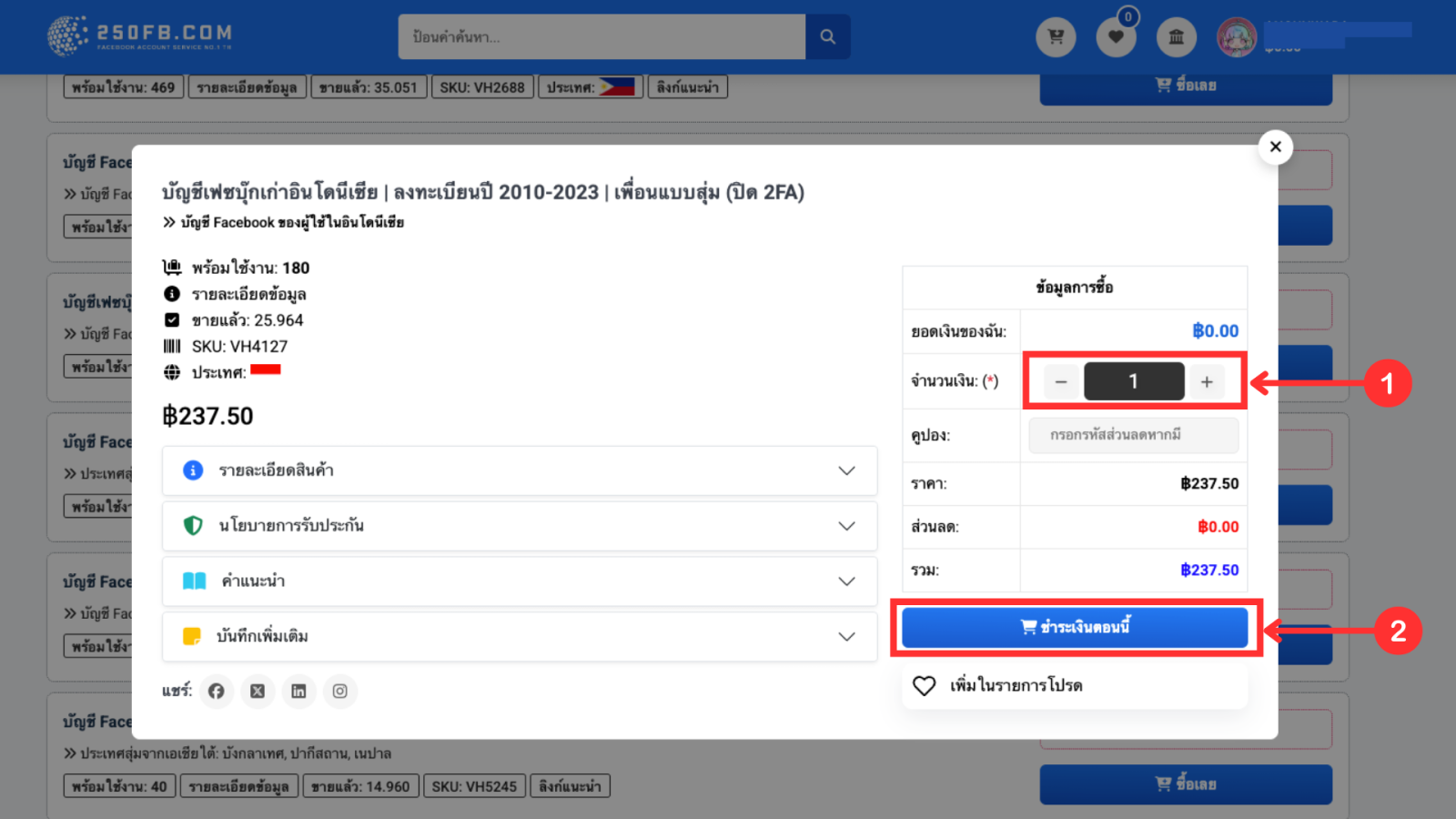Click the ชำระเงินตอนนี้ pay now button
This screenshot has height=819, width=1456.
[x=1074, y=627]
